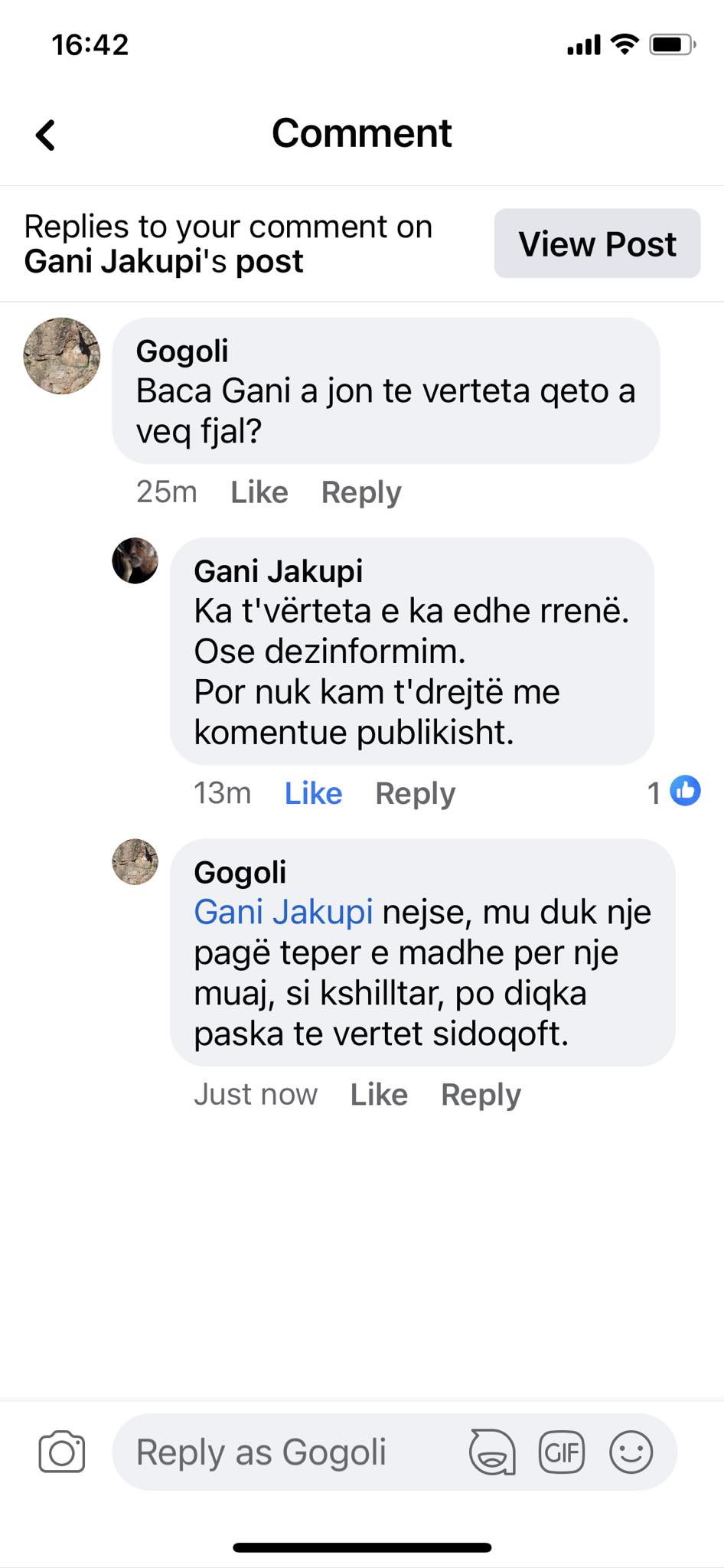Open the emoji smiley picker
This screenshot has height=1568, width=724.
click(631, 1452)
